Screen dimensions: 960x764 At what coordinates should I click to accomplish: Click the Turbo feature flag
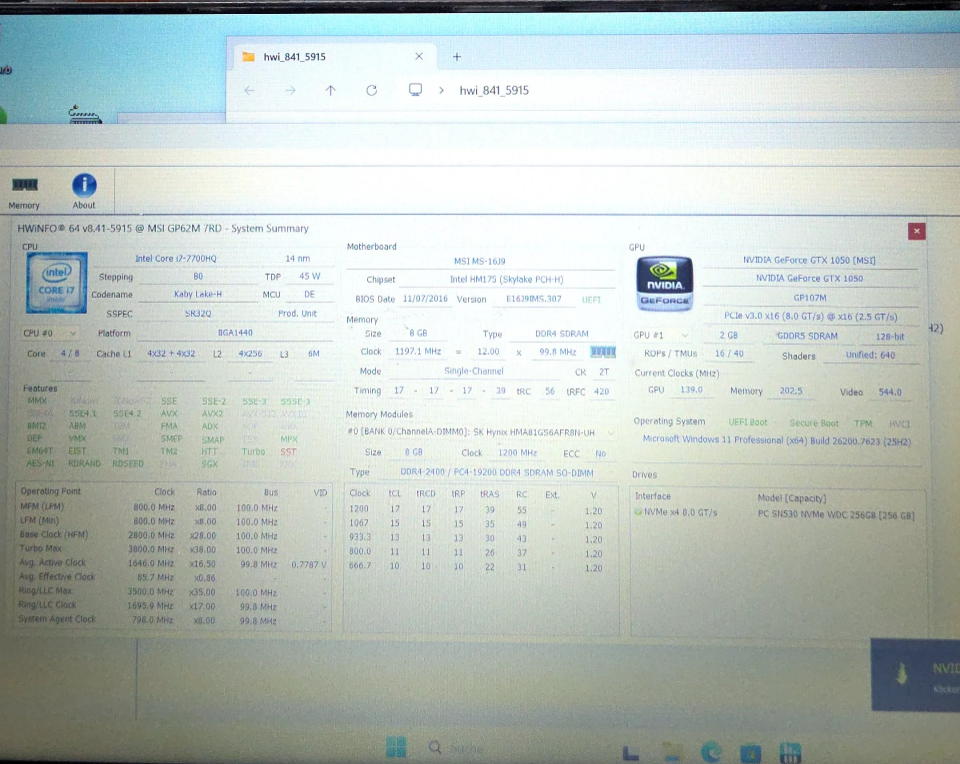coord(253,452)
